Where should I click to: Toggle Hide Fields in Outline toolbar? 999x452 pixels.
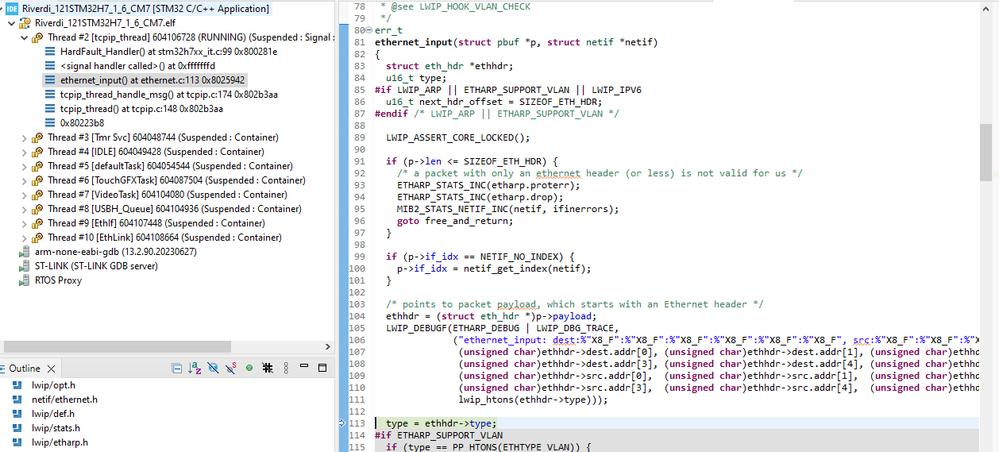pos(213,368)
